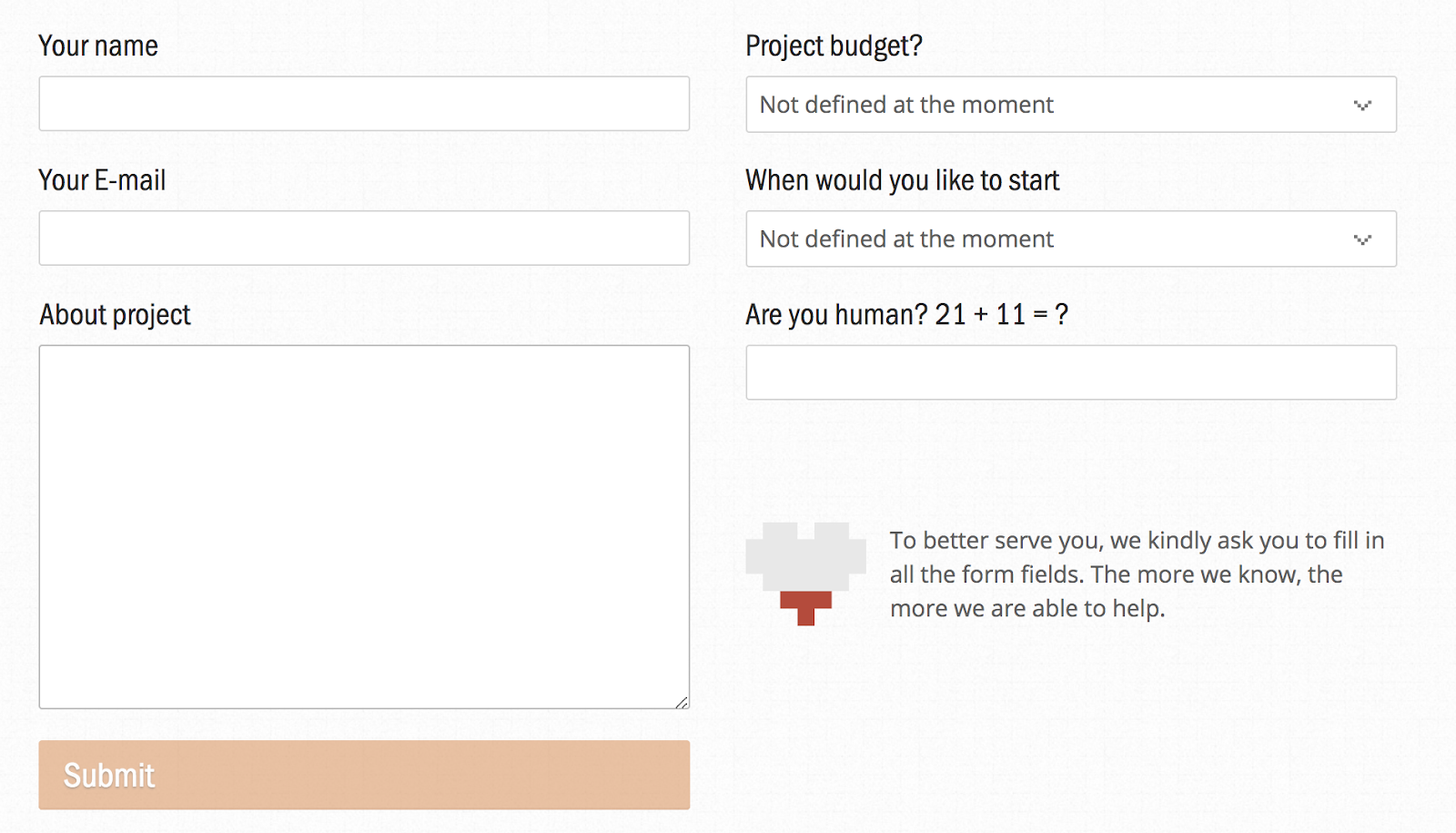This screenshot has height=833, width=1456.
Task: Click the 'Are you human' answer field
Action: point(1070,372)
